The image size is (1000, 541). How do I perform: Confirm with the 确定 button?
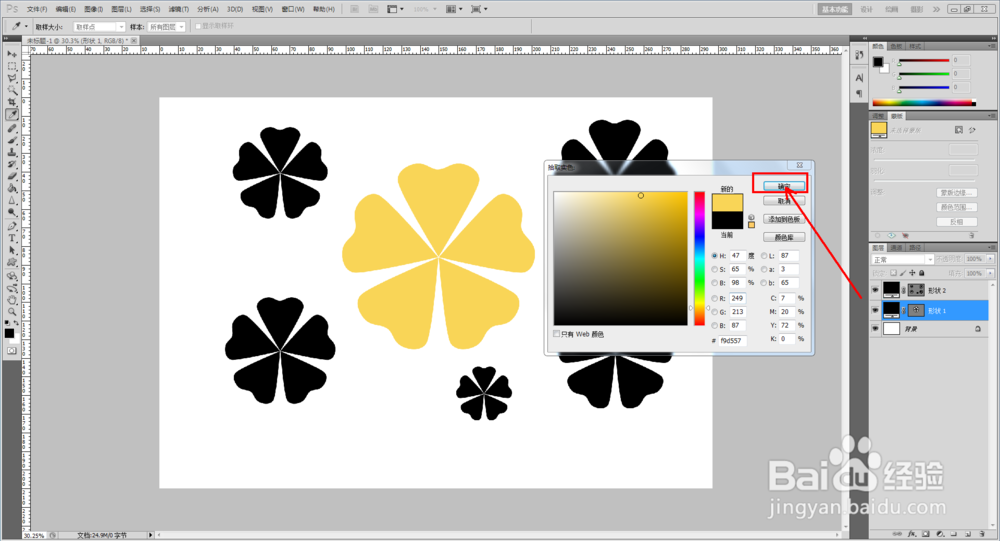784,186
